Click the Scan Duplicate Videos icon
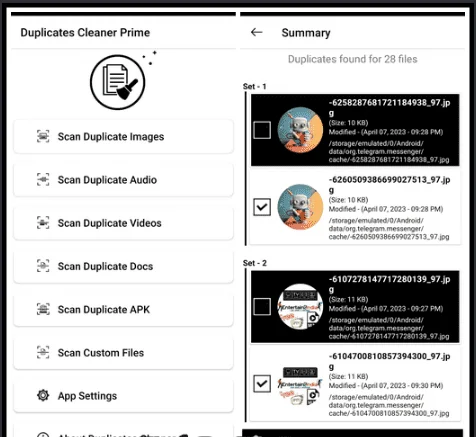Image resolution: width=476 pixels, height=437 pixels. (x=43, y=223)
